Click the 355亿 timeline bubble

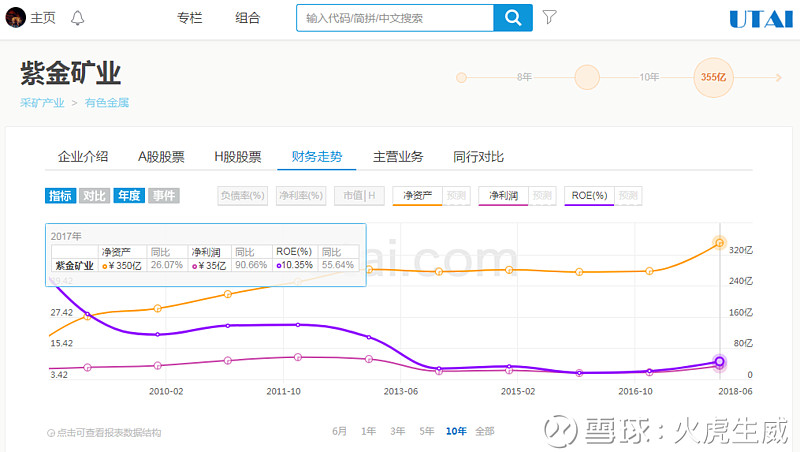tap(713, 78)
